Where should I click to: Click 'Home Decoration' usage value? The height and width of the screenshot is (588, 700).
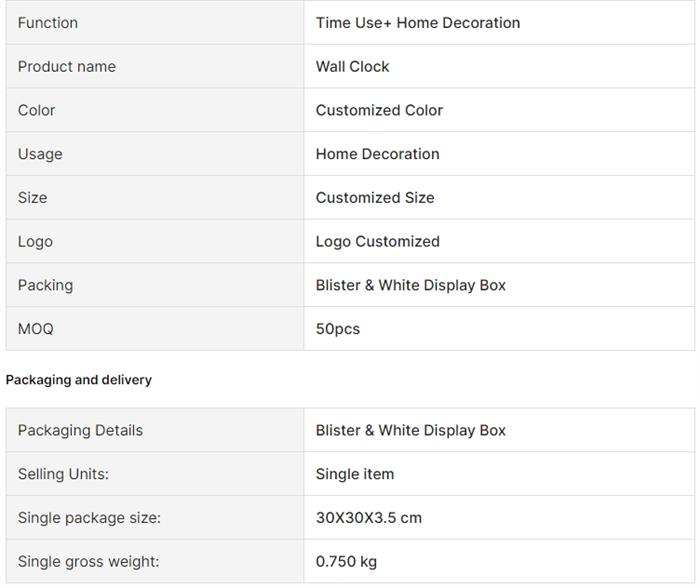click(377, 154)
